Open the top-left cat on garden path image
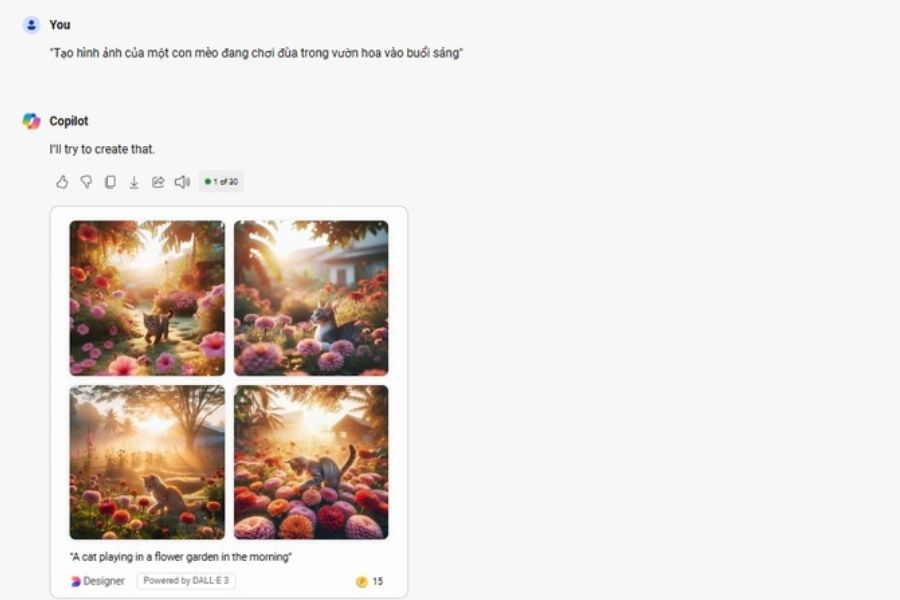The height and width of the screenshot is (600, 900). tap(147, 298)
